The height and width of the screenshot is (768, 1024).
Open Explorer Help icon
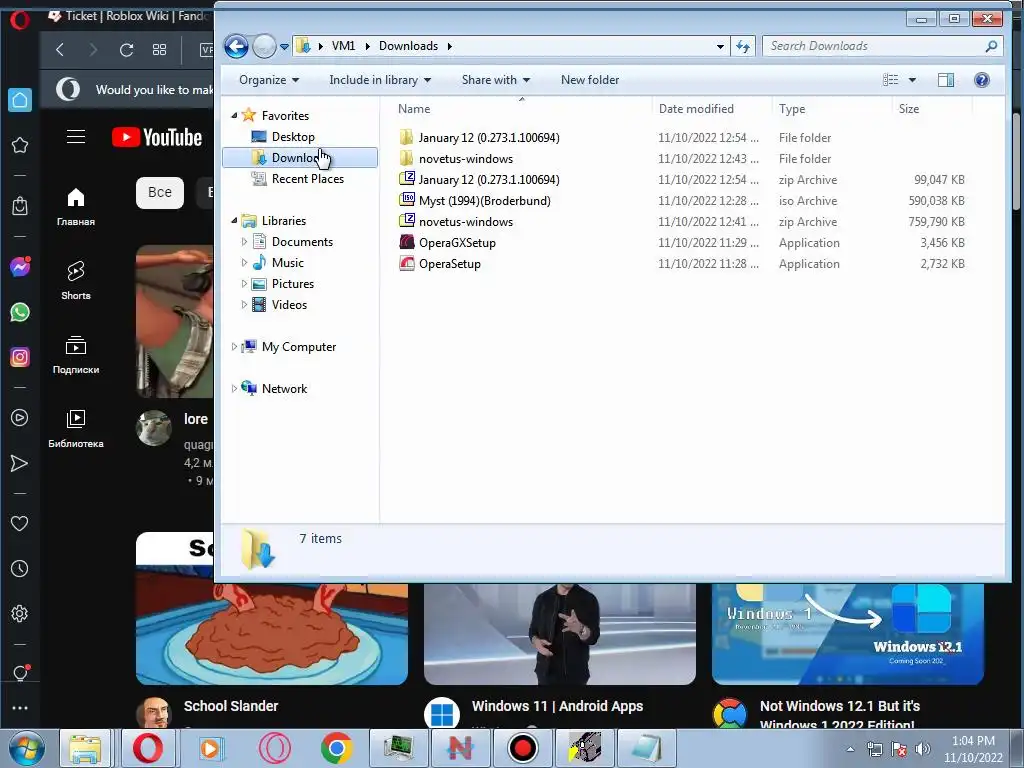982,80
